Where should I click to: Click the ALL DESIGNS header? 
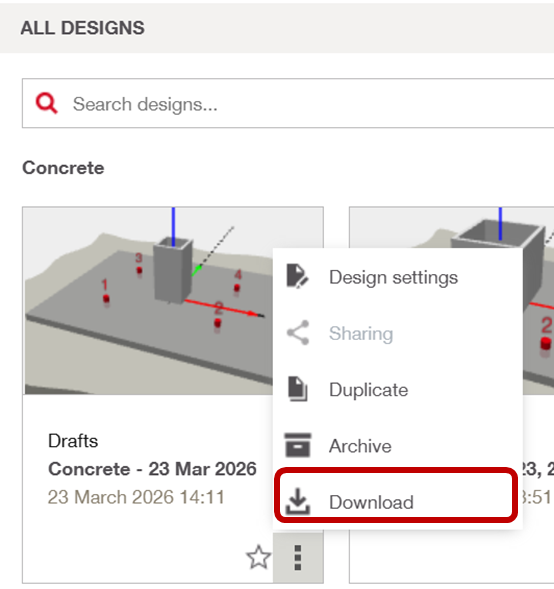coord(82,28)
